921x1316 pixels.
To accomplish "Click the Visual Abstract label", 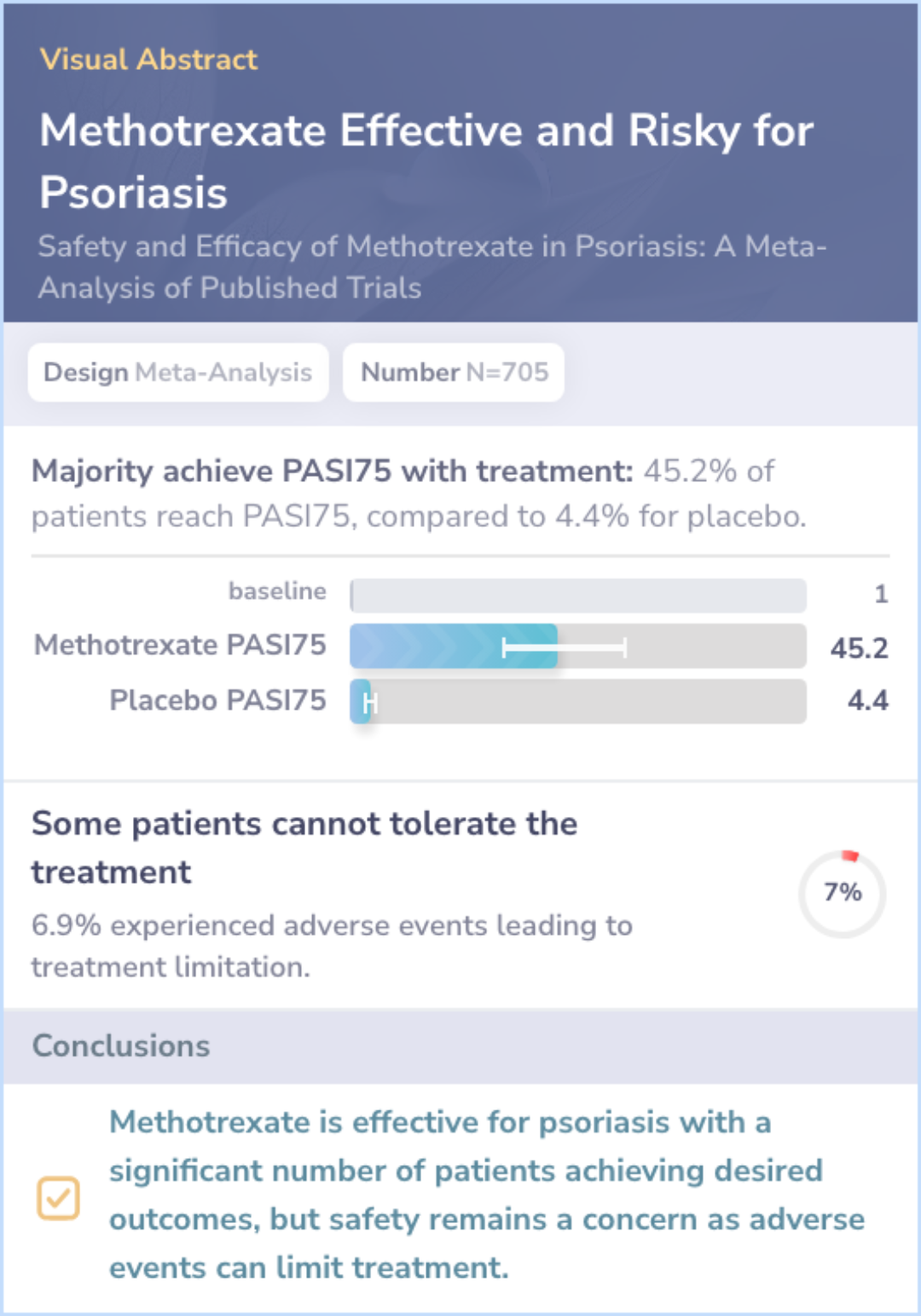I will 148,59.
